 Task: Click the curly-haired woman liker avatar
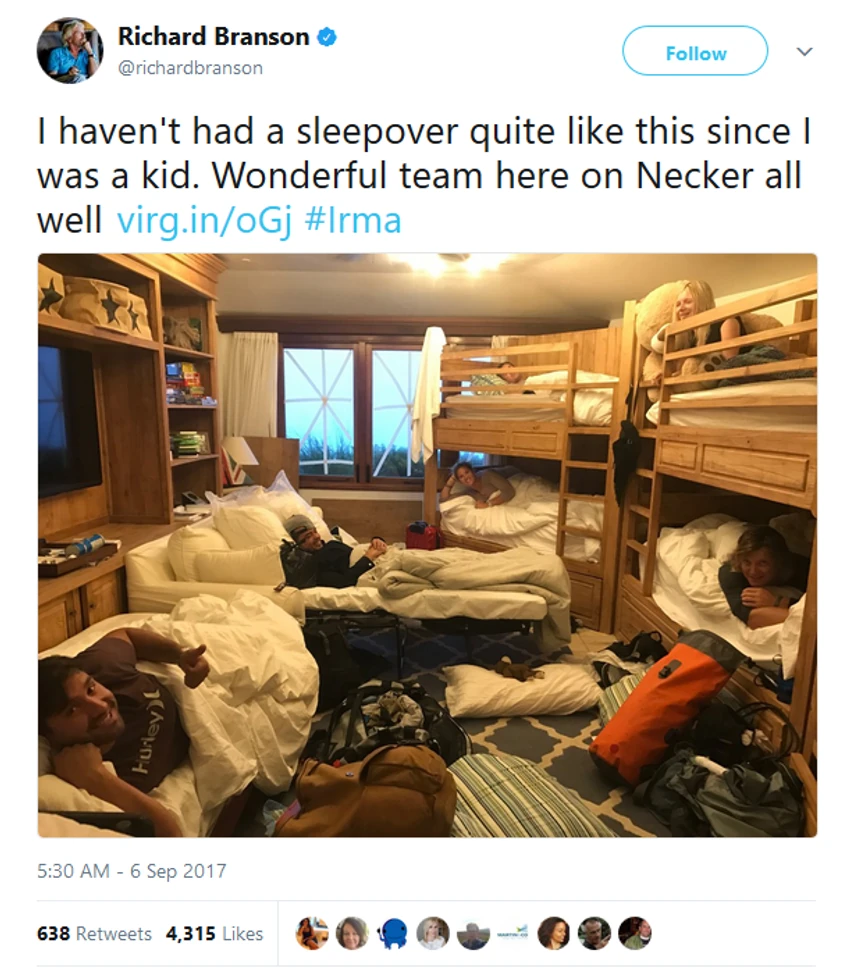coord(553,933)
